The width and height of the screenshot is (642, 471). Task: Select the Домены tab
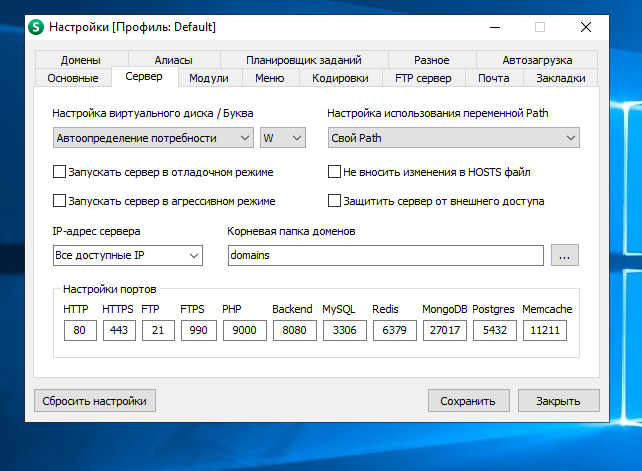[80, 60]
